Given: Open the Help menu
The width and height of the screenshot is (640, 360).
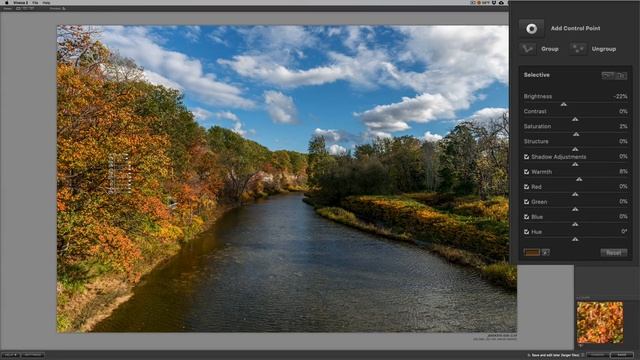Looking at the screenshot, I should pos(47,2).
